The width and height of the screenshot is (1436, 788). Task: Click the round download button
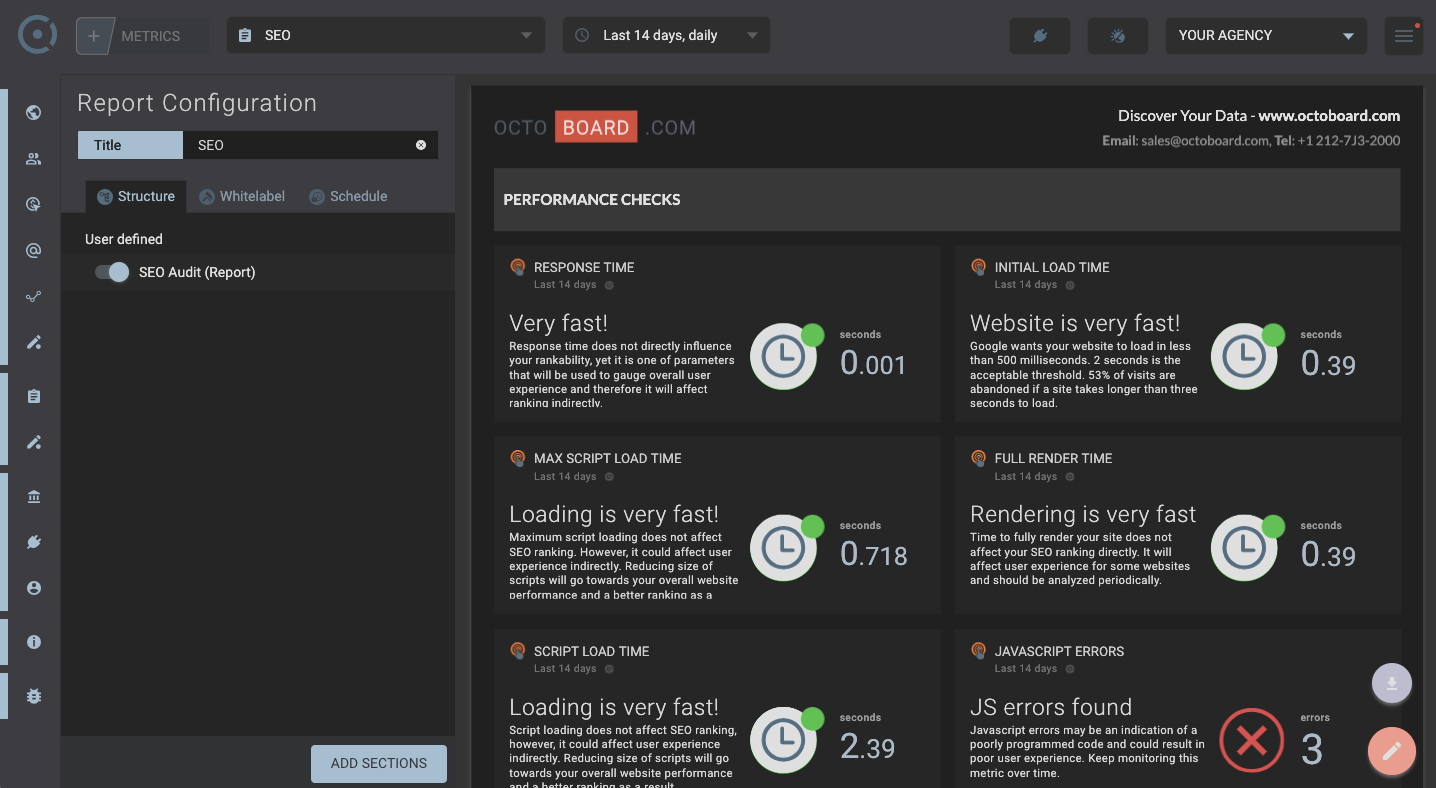click(x=1392, y=684)
